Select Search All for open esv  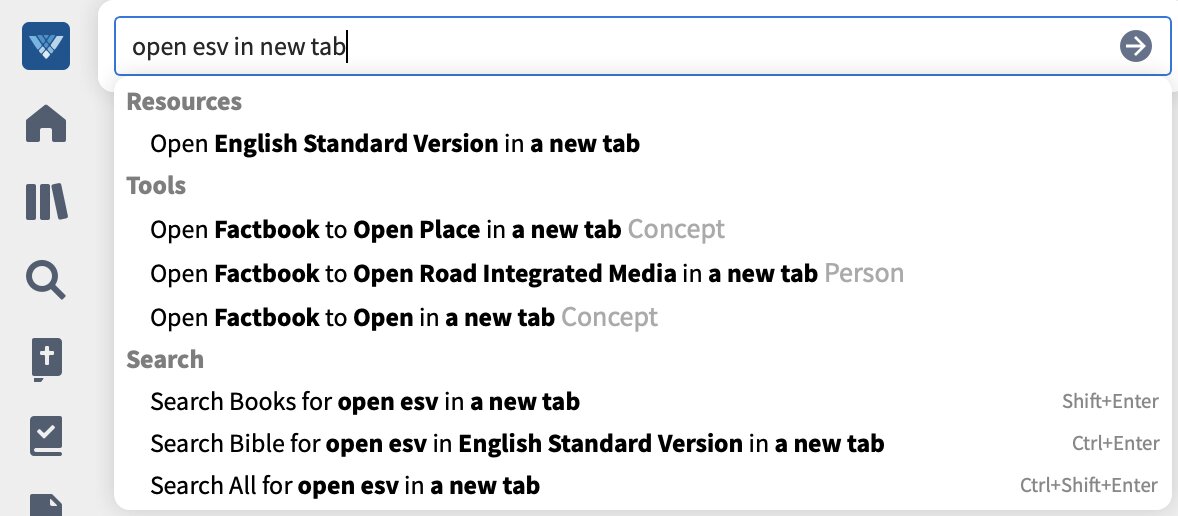[642, 486]
